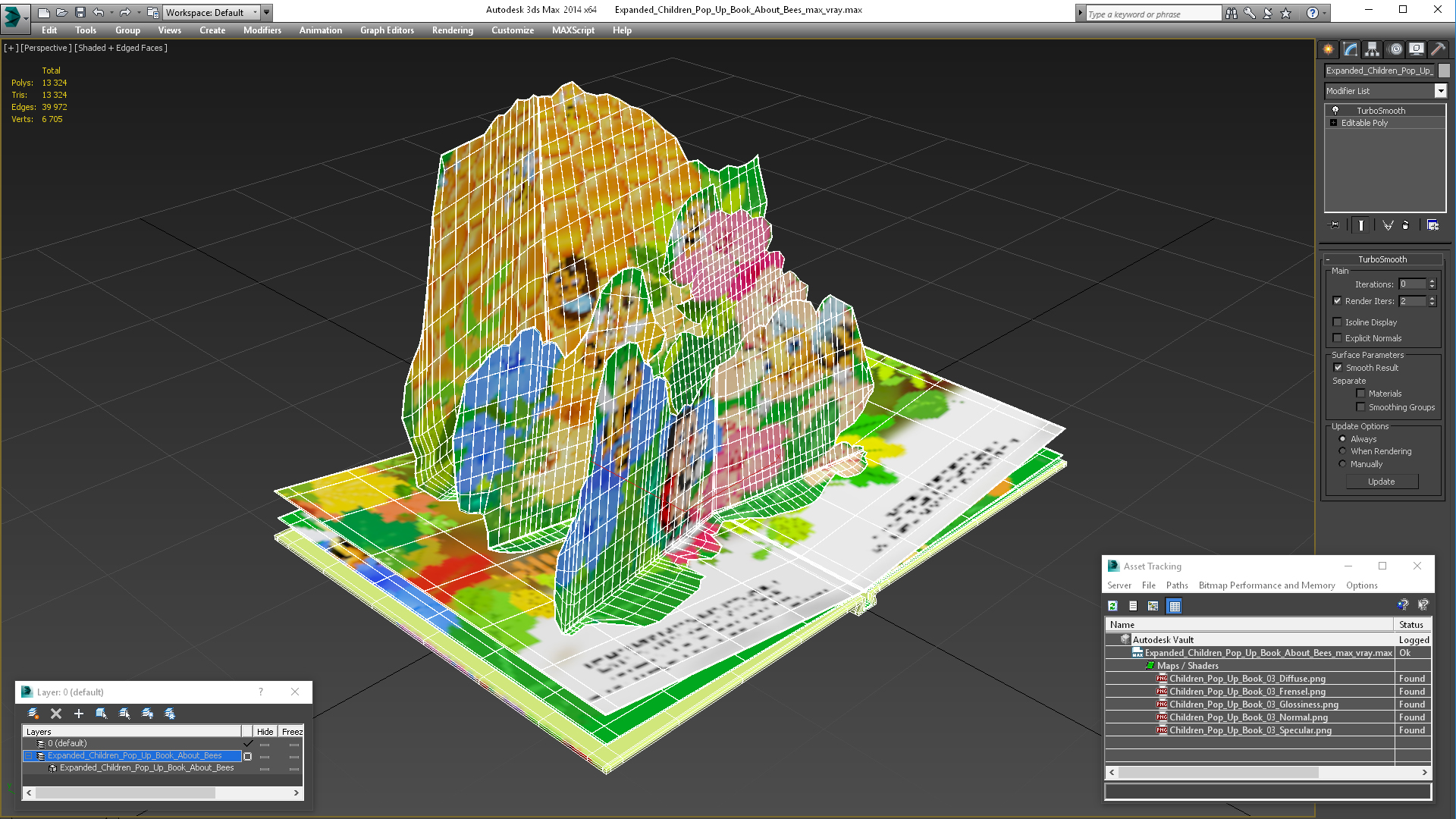The height and width of the screenshot is (819, 1456).
Task: Click the Redo arrow icon
Action: pyautogui.click(x=125, y=12)
